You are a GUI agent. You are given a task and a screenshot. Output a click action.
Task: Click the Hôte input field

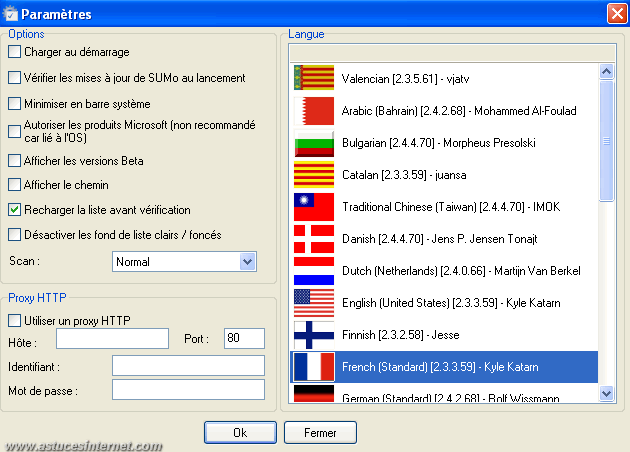[112, 338]
